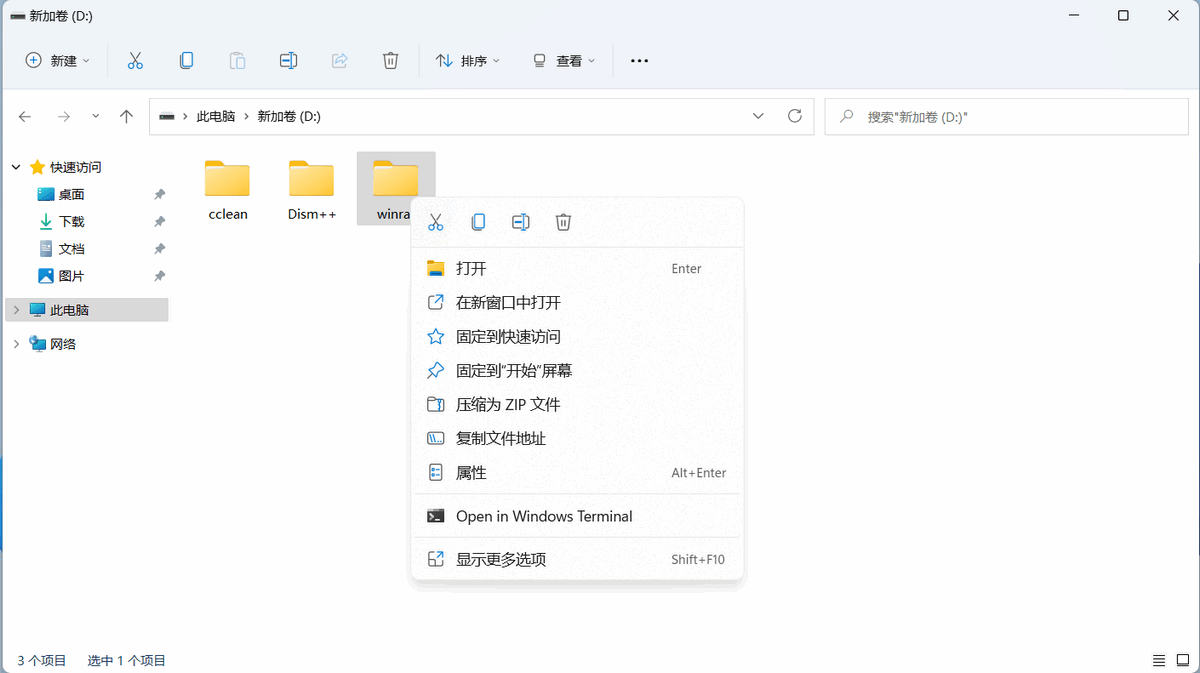
Task: Click the 选中 1 个项目 status text
Action: (127, 661)
